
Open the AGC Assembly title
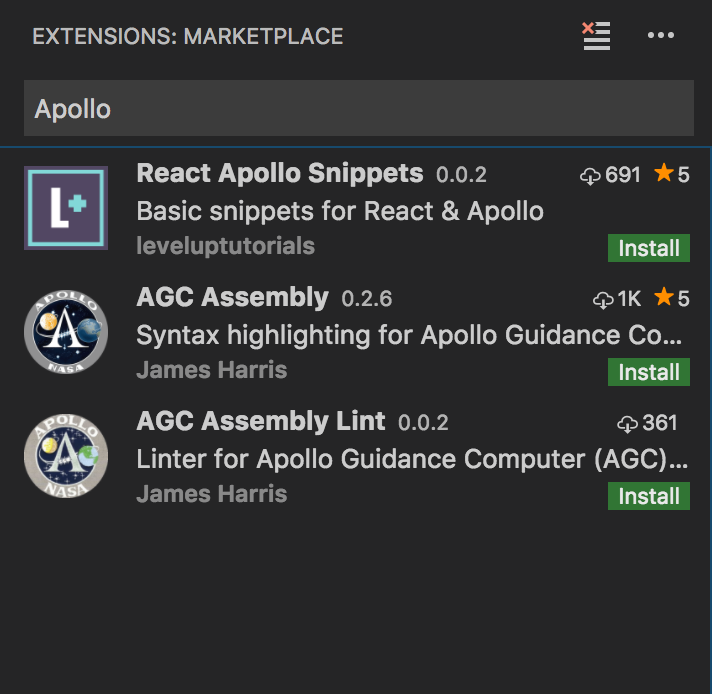click(x=232, y=298)
